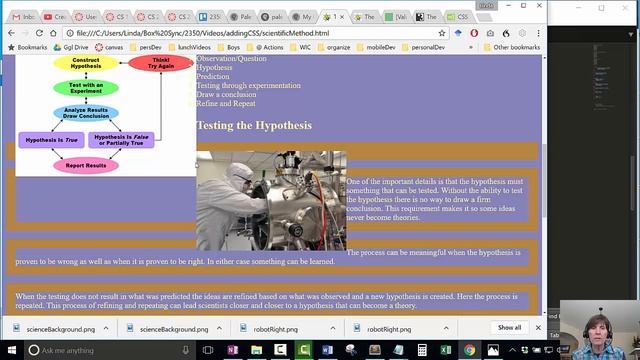
Task: Switch to the My tab
Action: pyautogui.click(x=302, y=17)
